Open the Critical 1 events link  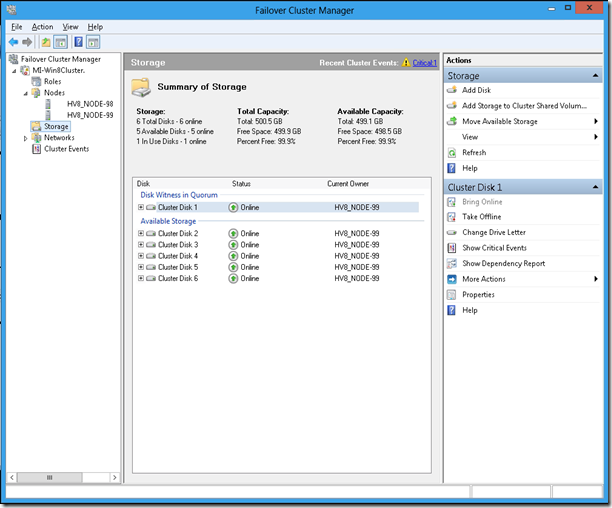point(424,62)
